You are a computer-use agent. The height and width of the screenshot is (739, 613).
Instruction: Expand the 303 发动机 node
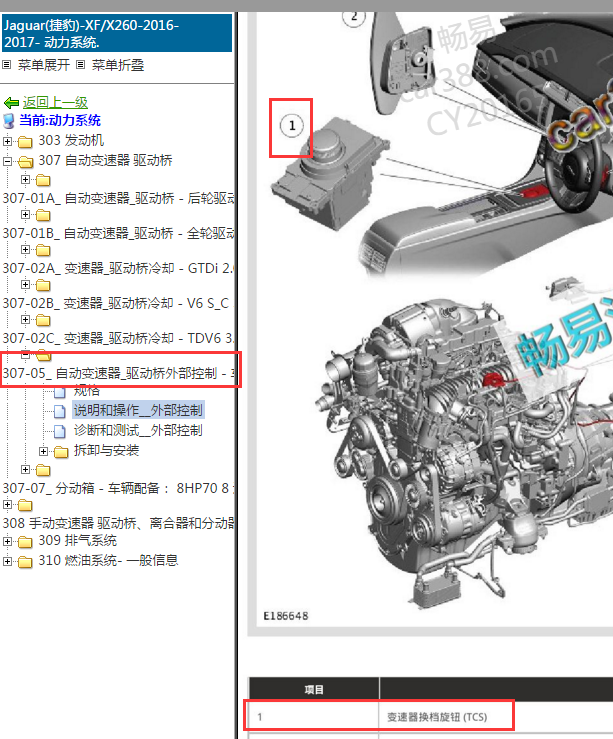pyautogui.click(x=7, y=141)
